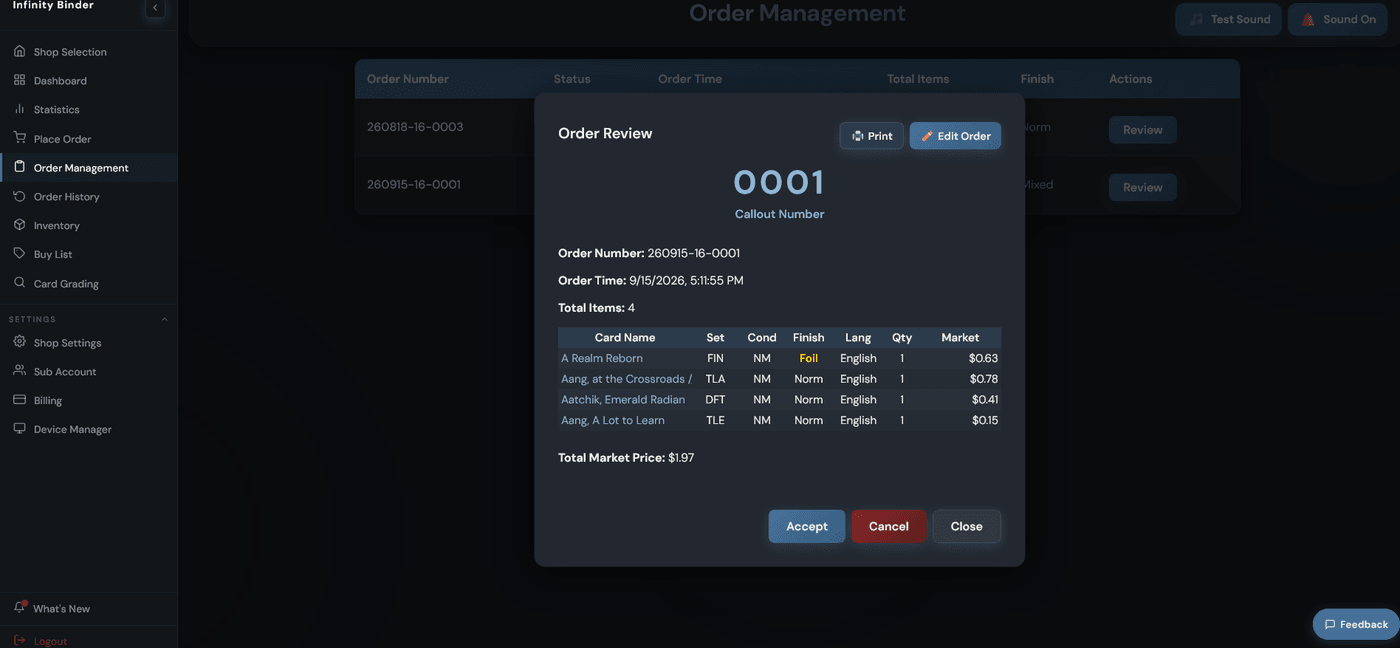Open Shop Settings menu item
1400x648 pixels.
(x=89, y=343)
